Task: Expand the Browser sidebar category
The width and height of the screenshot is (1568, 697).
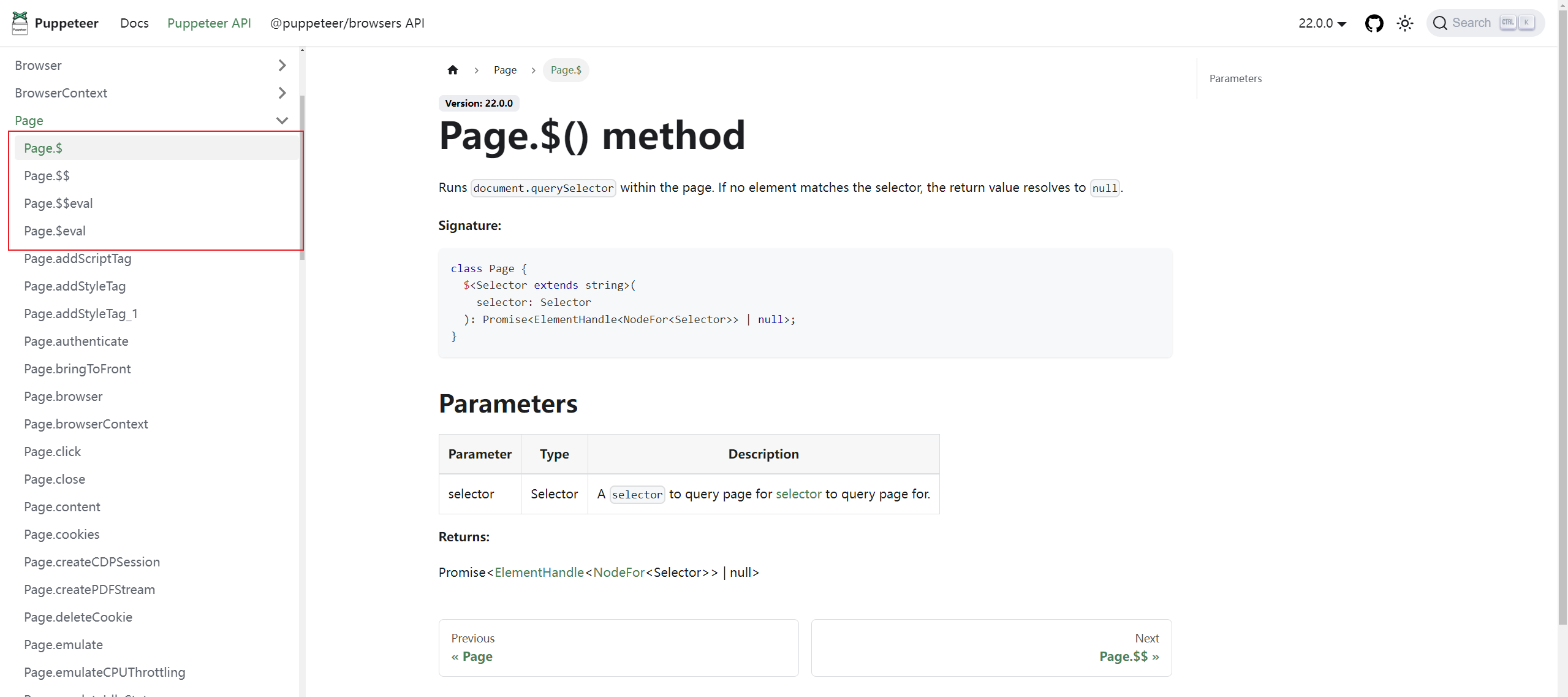Action: click(282, 65)
